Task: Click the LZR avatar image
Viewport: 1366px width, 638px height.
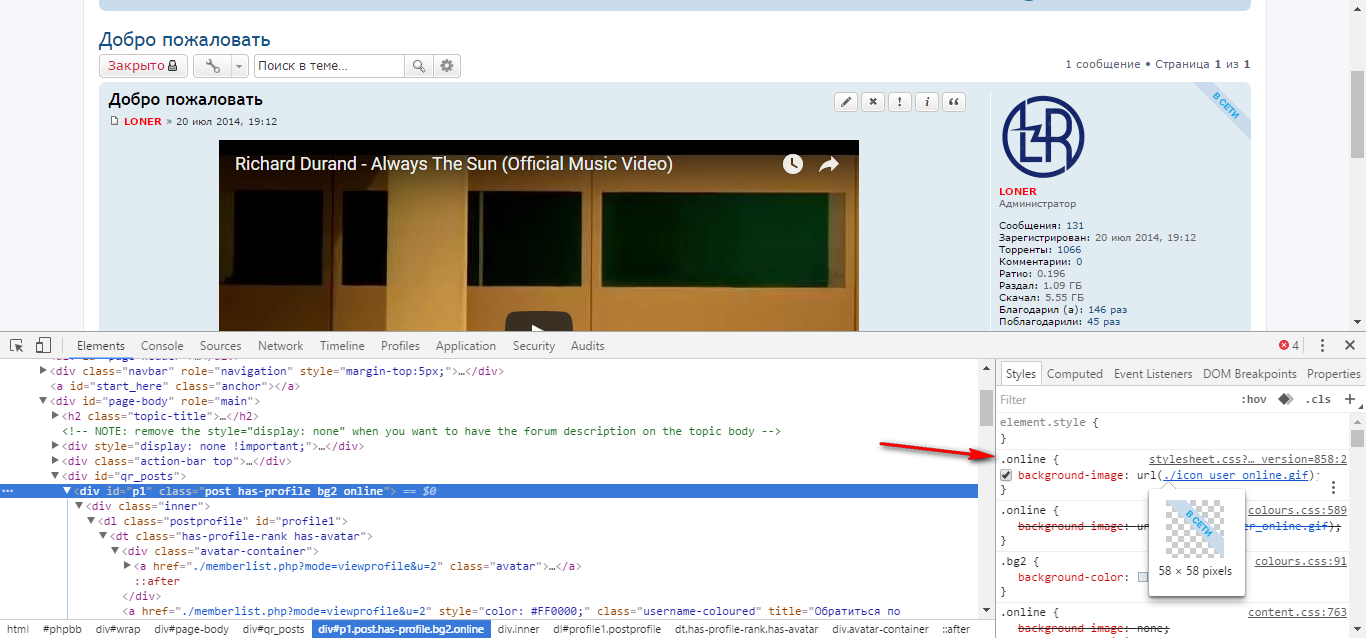Action: pyautogui.click(x=1043, y=137)
